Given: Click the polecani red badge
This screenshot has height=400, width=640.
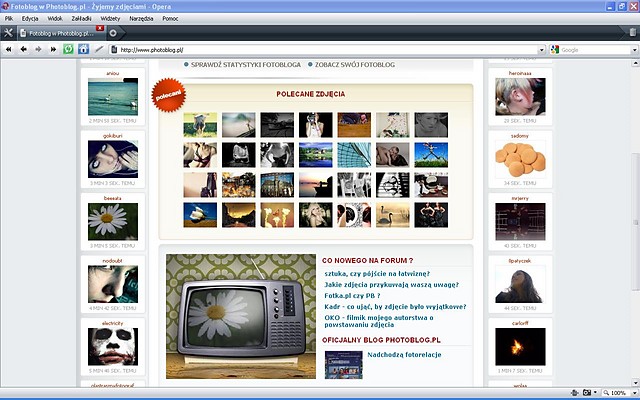Looking at the screenshot, I should (169, 95).
